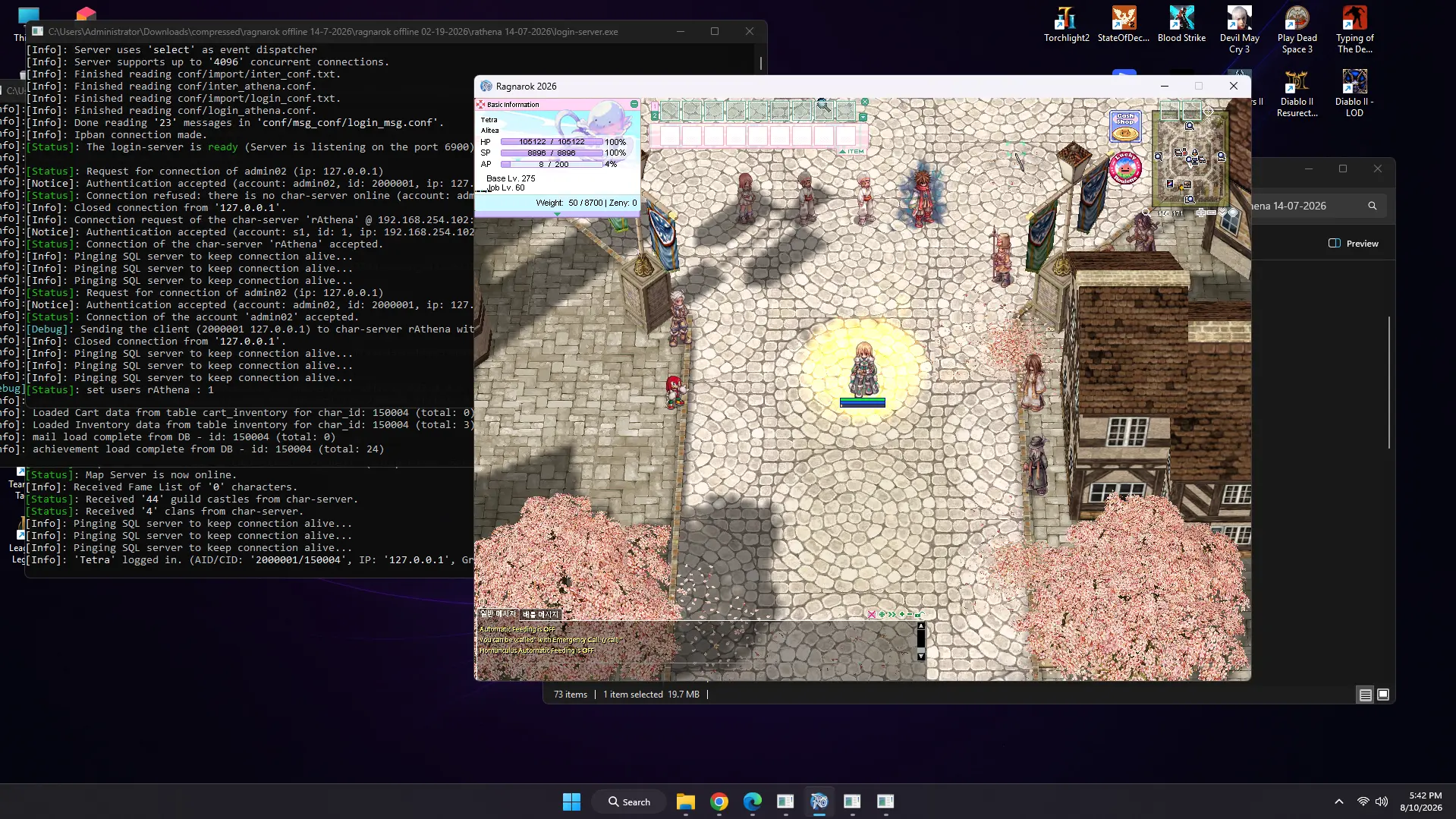Open Diablo II Resurrected desktop shortcut
Viewport: 1456px width, 819px height.
coord(1297,93)
